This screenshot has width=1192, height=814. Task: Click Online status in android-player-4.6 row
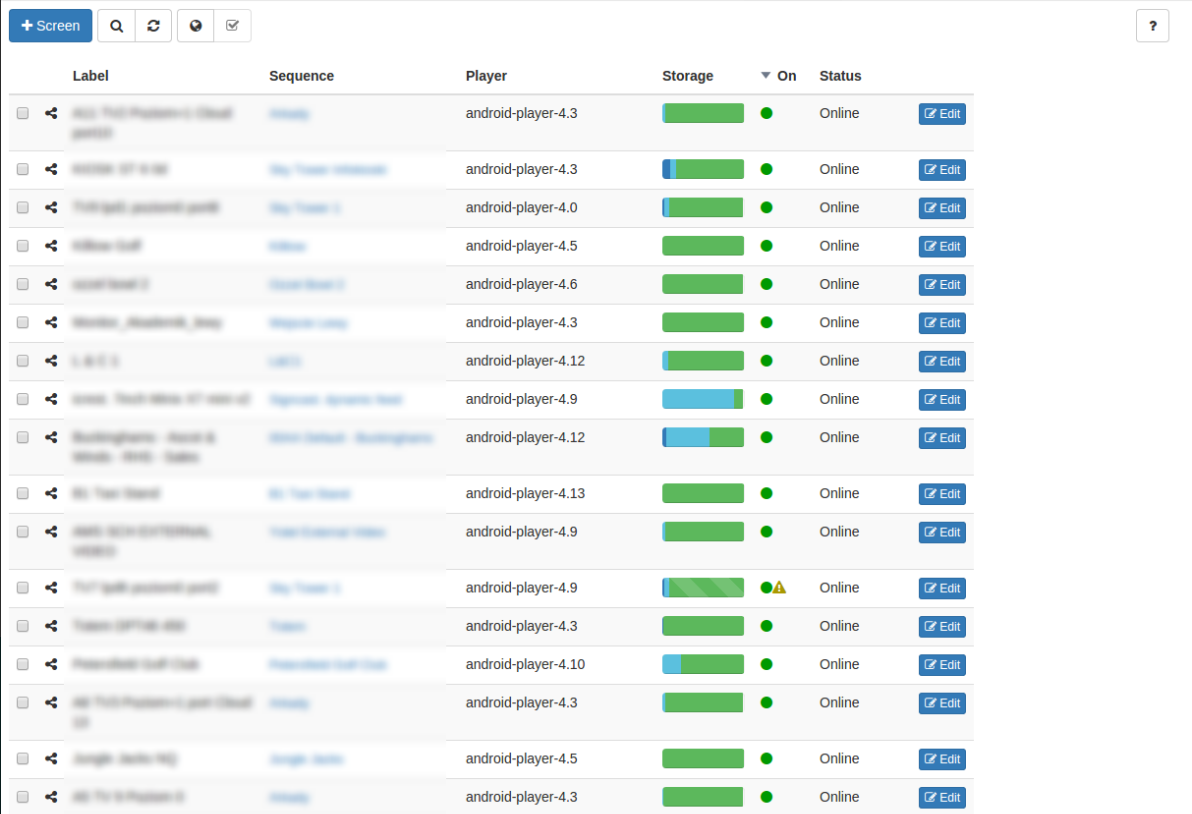pos(839,284)
